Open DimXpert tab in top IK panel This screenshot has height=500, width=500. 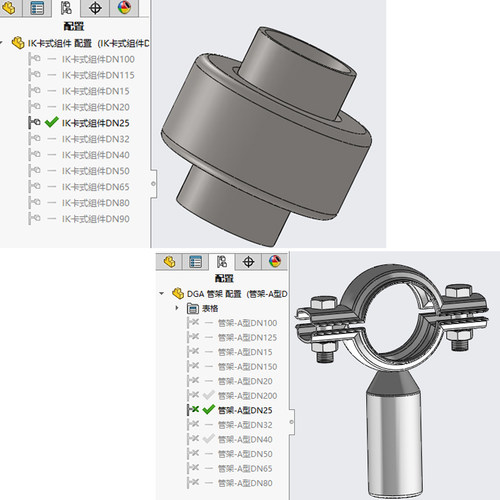(x=95, y=8)
